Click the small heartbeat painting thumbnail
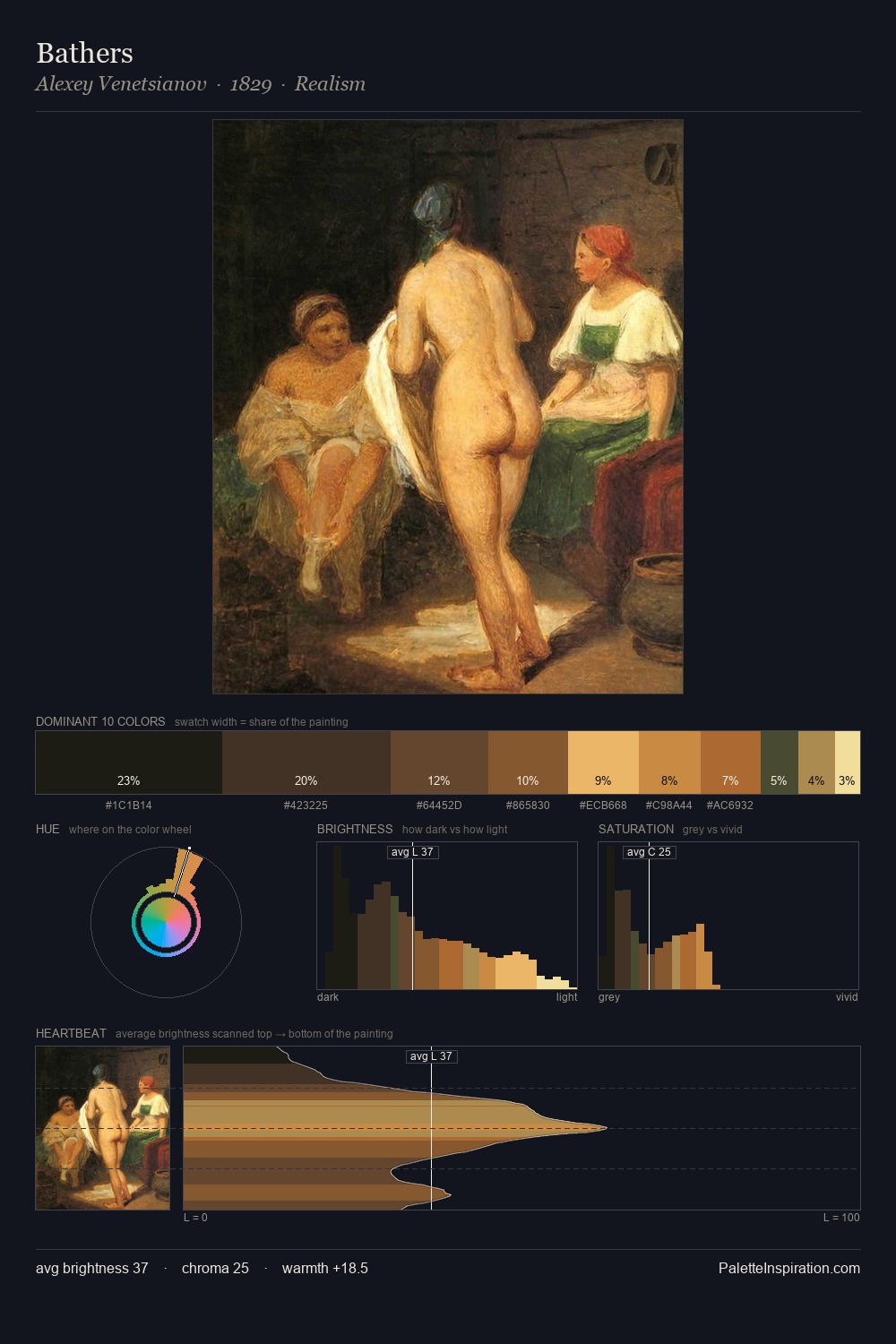The height and width of the screenshot is (1344, 896). click(102, 1128)
